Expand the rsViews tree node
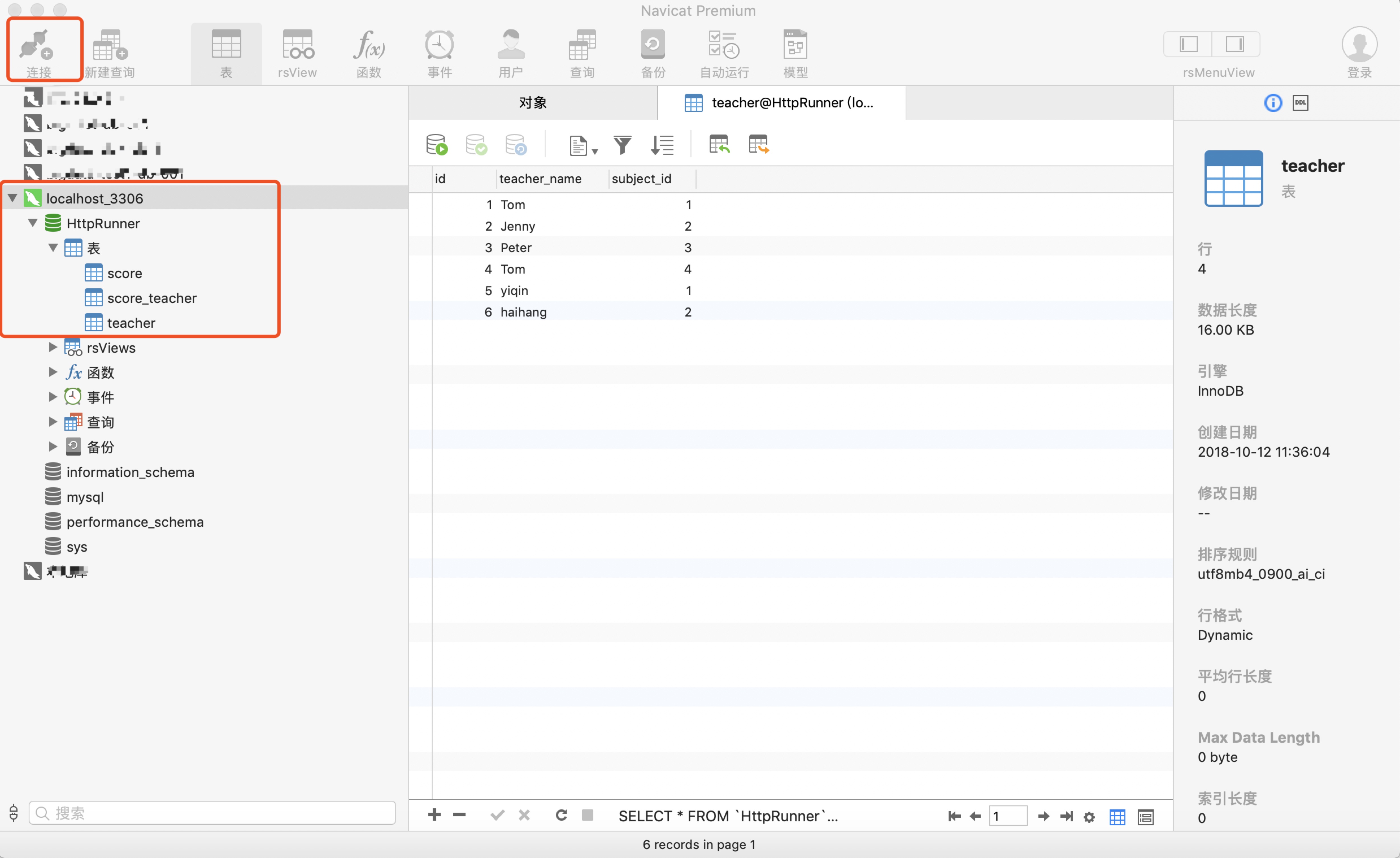The image size is (1400, 858). [53, 347]
